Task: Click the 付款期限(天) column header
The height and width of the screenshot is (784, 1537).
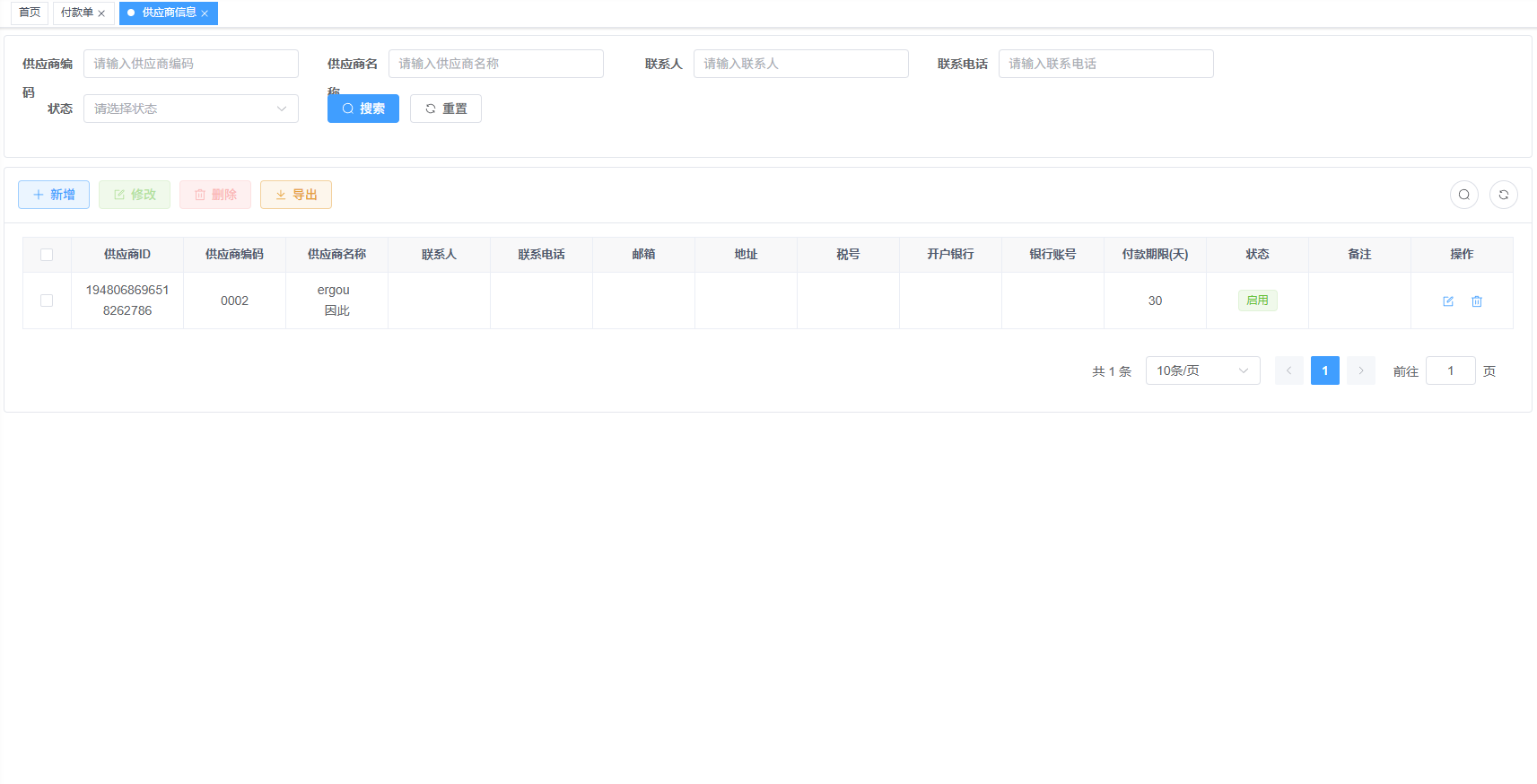Action: coord(1156,255)
